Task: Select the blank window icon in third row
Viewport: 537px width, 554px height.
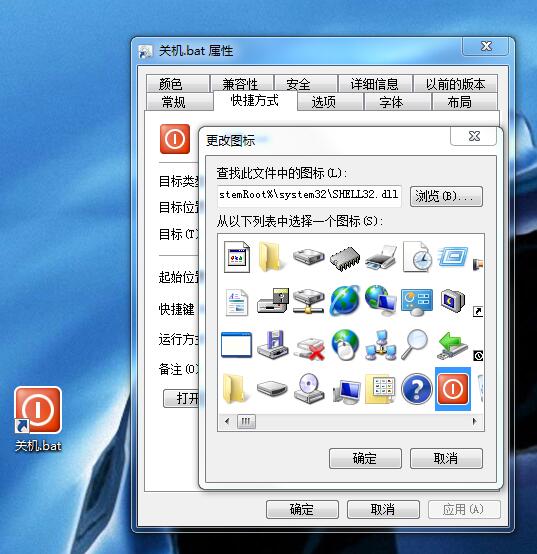Action: pos(236,345)
